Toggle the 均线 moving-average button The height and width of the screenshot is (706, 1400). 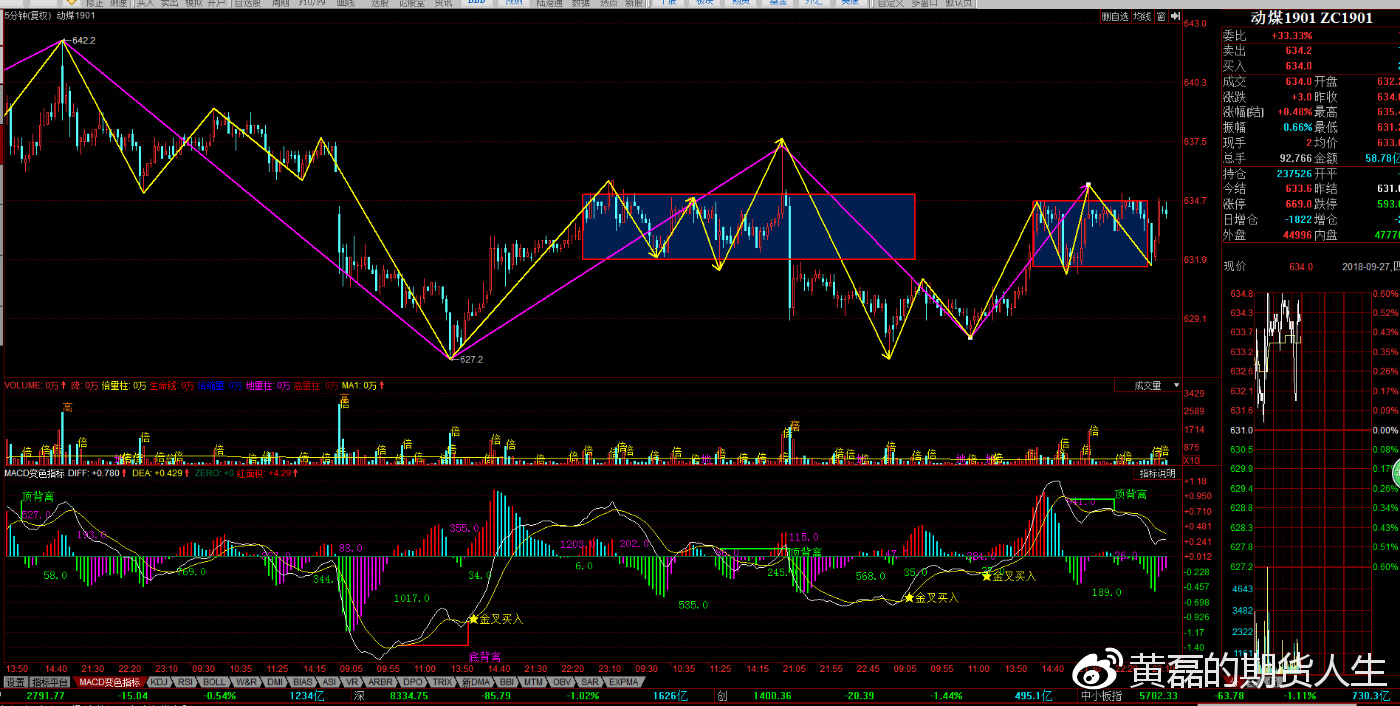pos(1142,17)
